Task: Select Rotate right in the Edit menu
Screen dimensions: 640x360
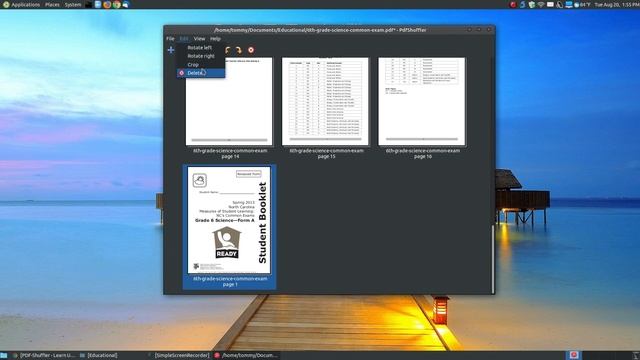Action: point(201,56)
